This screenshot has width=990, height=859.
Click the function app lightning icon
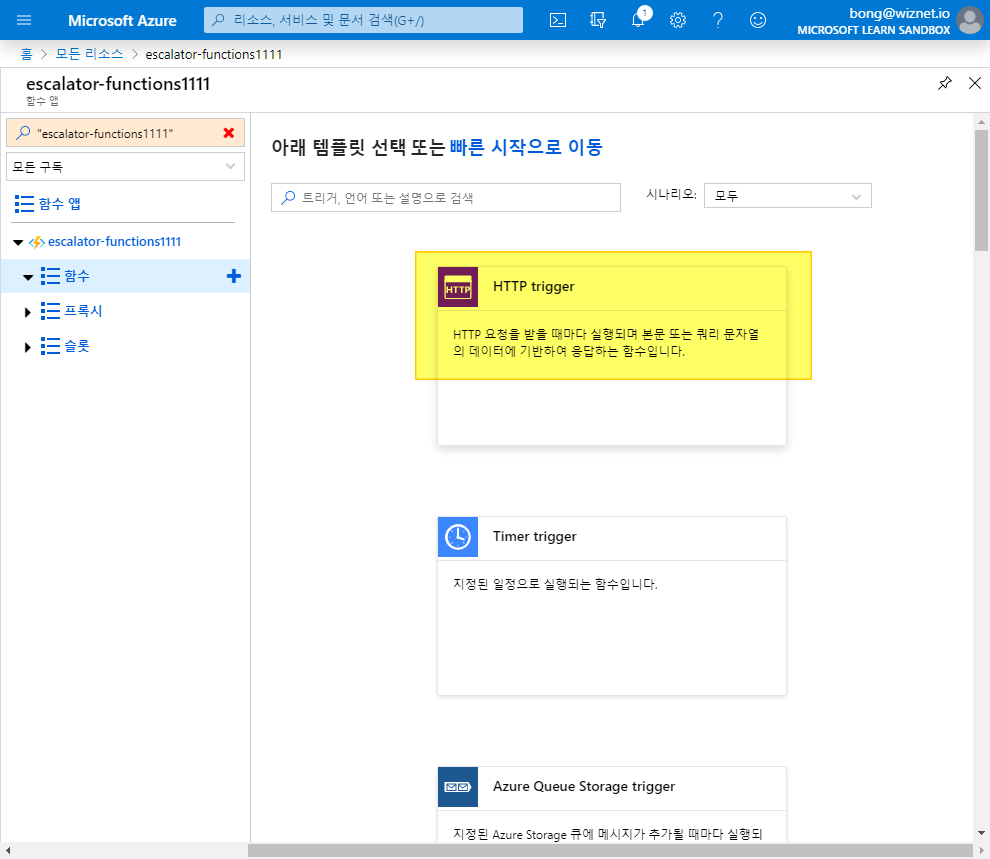37,242
